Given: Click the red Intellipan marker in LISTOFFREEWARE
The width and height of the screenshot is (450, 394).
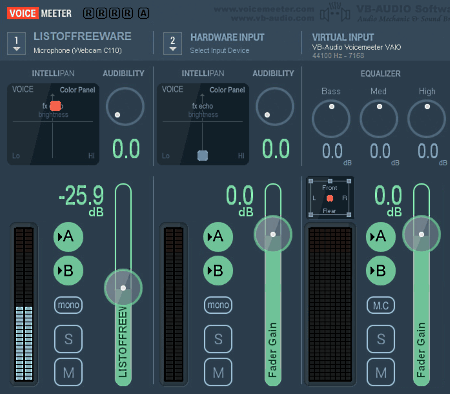Looking at the screenshot, I should (x=55, y=106).
